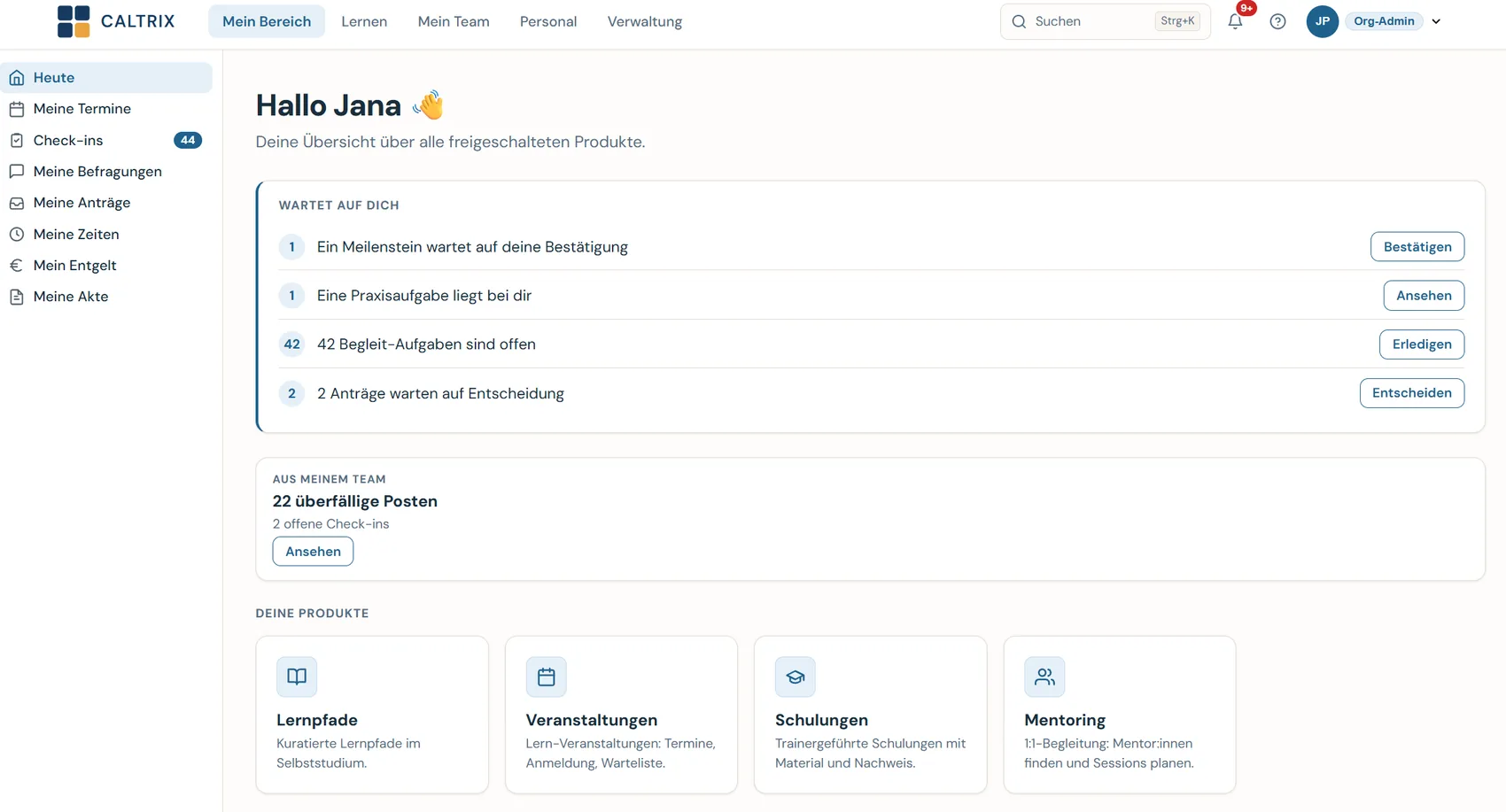Open the Veranstaltungen product title
Viewport: 1506px width, 812px height.
592,720
